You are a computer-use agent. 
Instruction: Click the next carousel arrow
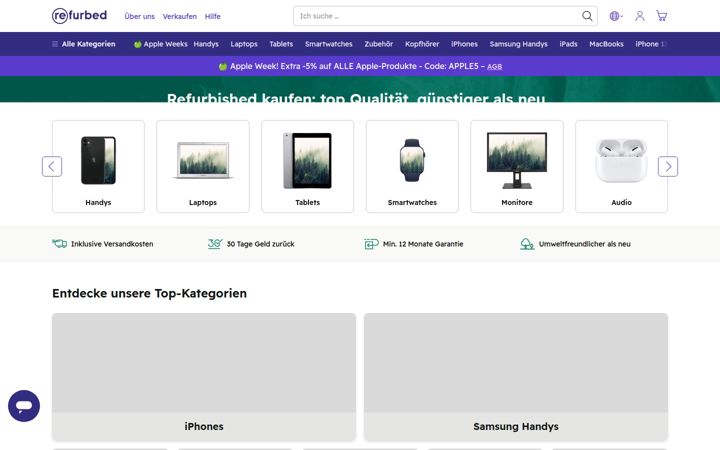point(668,166)
